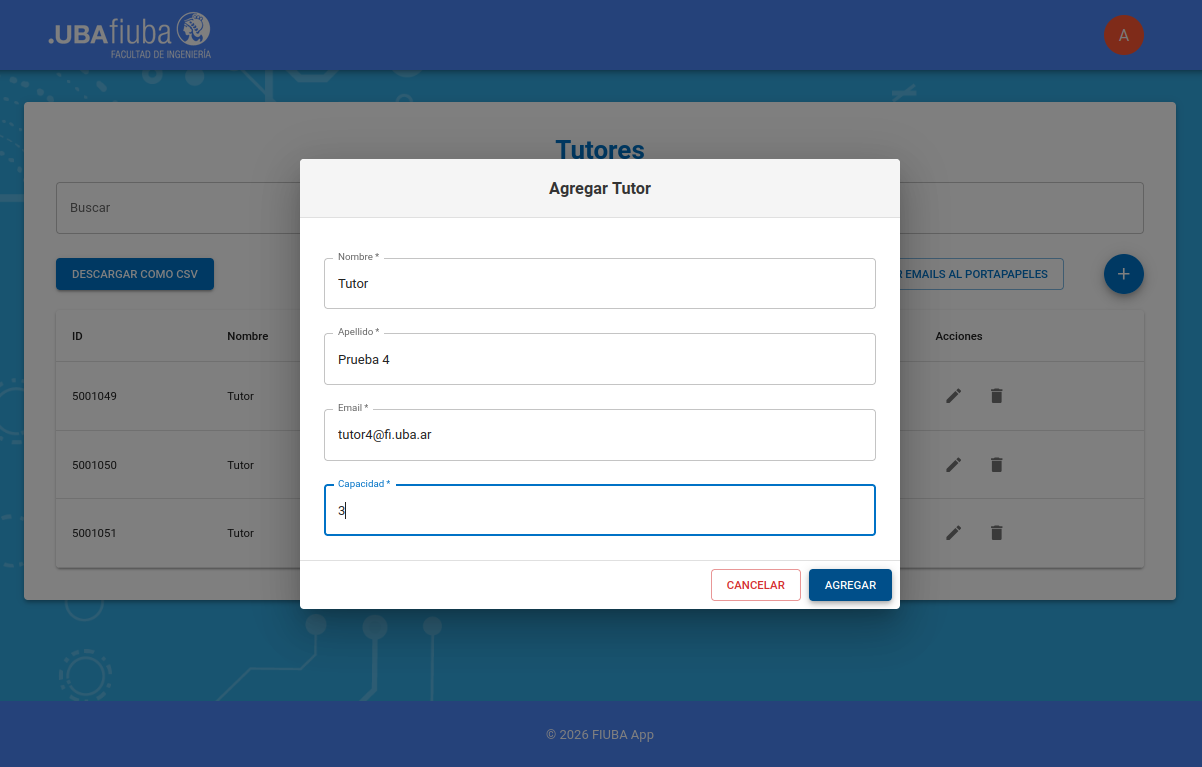Click the delete trash icon for tutor 5001049
This screenshot has width=1202, height=767.
(x=996, y=396)
